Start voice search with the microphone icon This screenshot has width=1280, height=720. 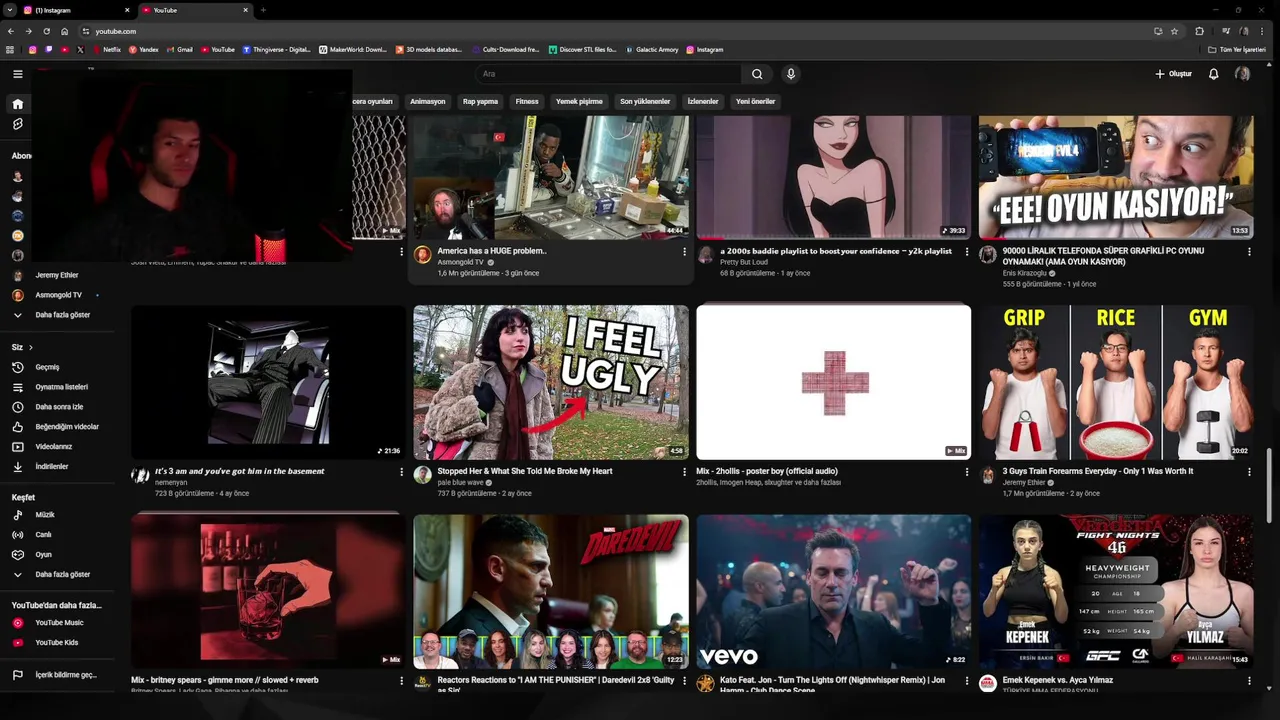pyautogui.click(x=790, y=74)
